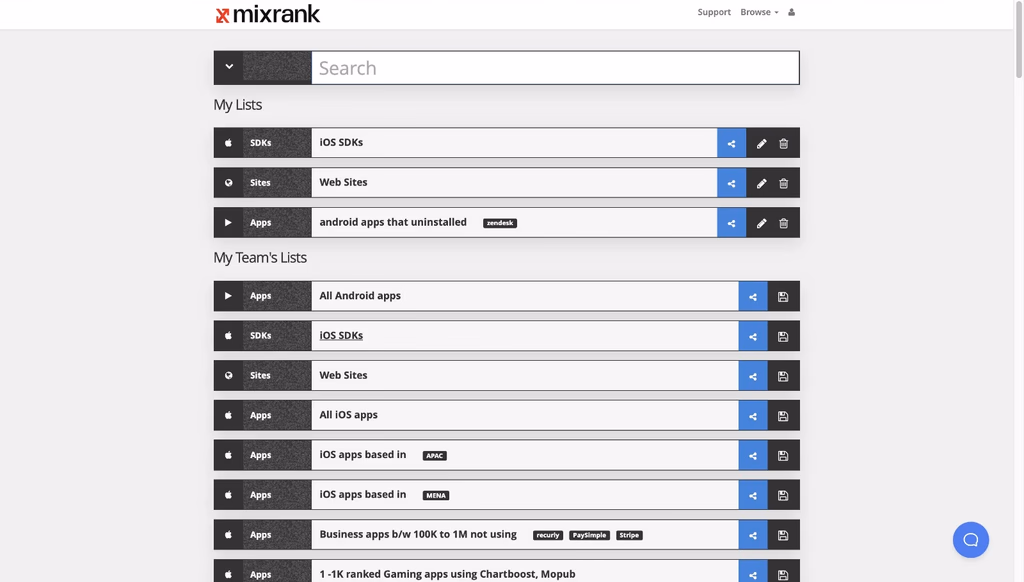The image size is (1024, 582).
Task: Open Business apps b/w 100K to 1M list
Action: (418, 534)
